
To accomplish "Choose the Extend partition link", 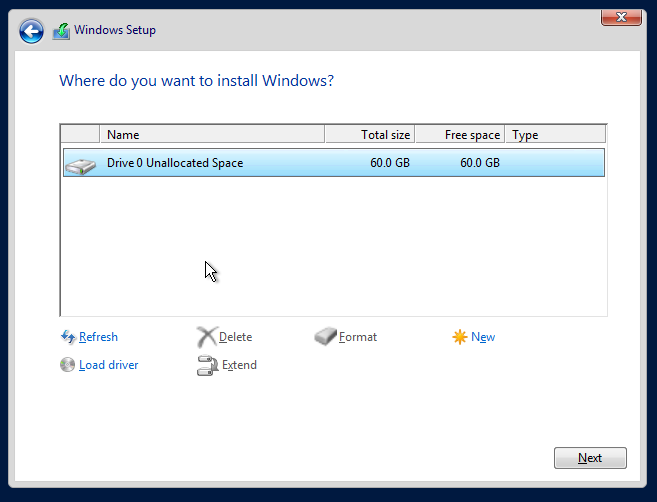I will click(239, 365).
